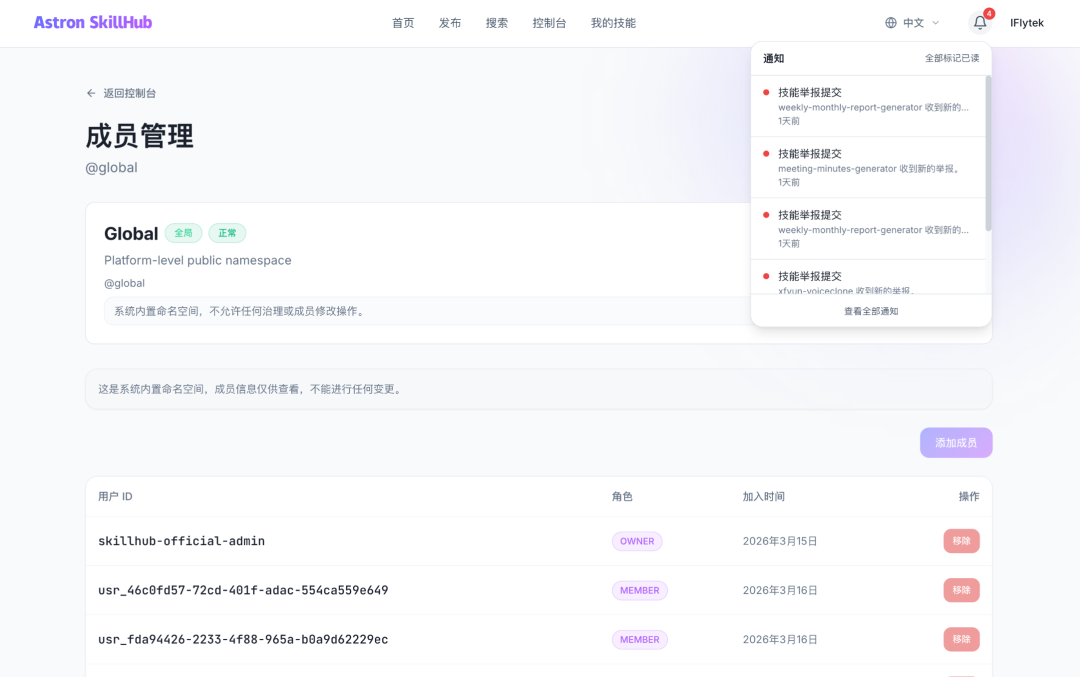The width and height of the screenshot is (1080, 677).
Task: Click the Astron SkillHub logo
Action: tap(93, 22)
